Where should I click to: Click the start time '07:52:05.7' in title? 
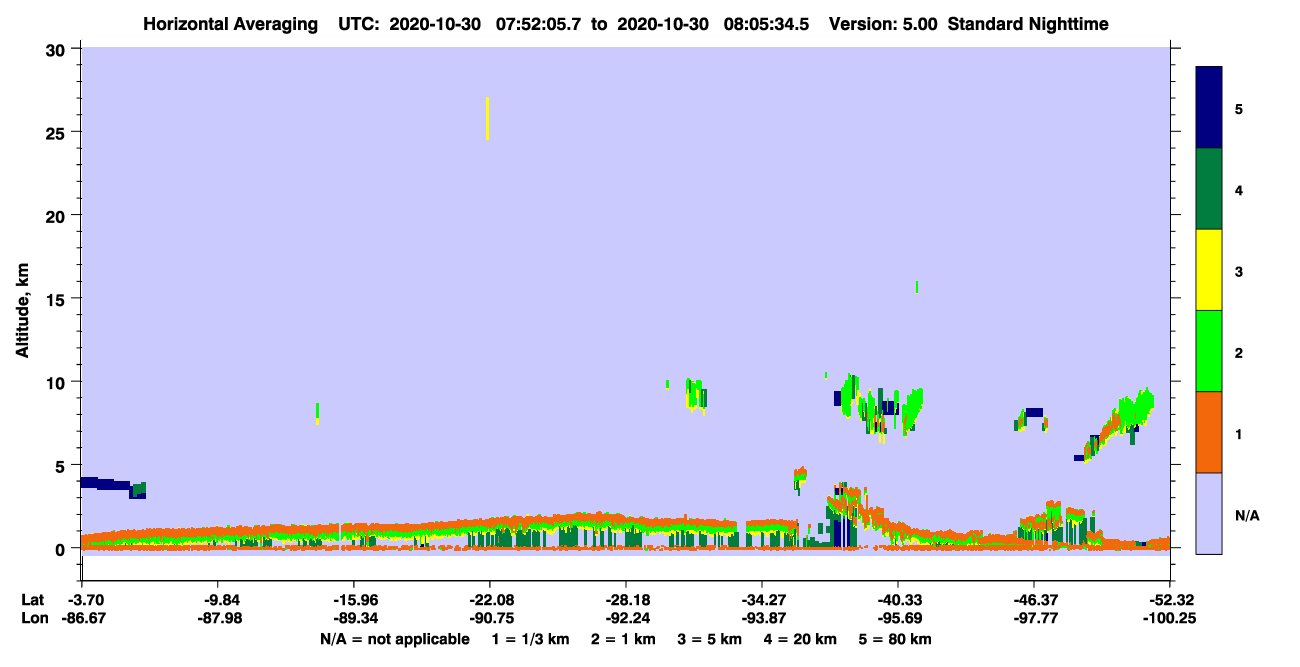pos(537,24)
